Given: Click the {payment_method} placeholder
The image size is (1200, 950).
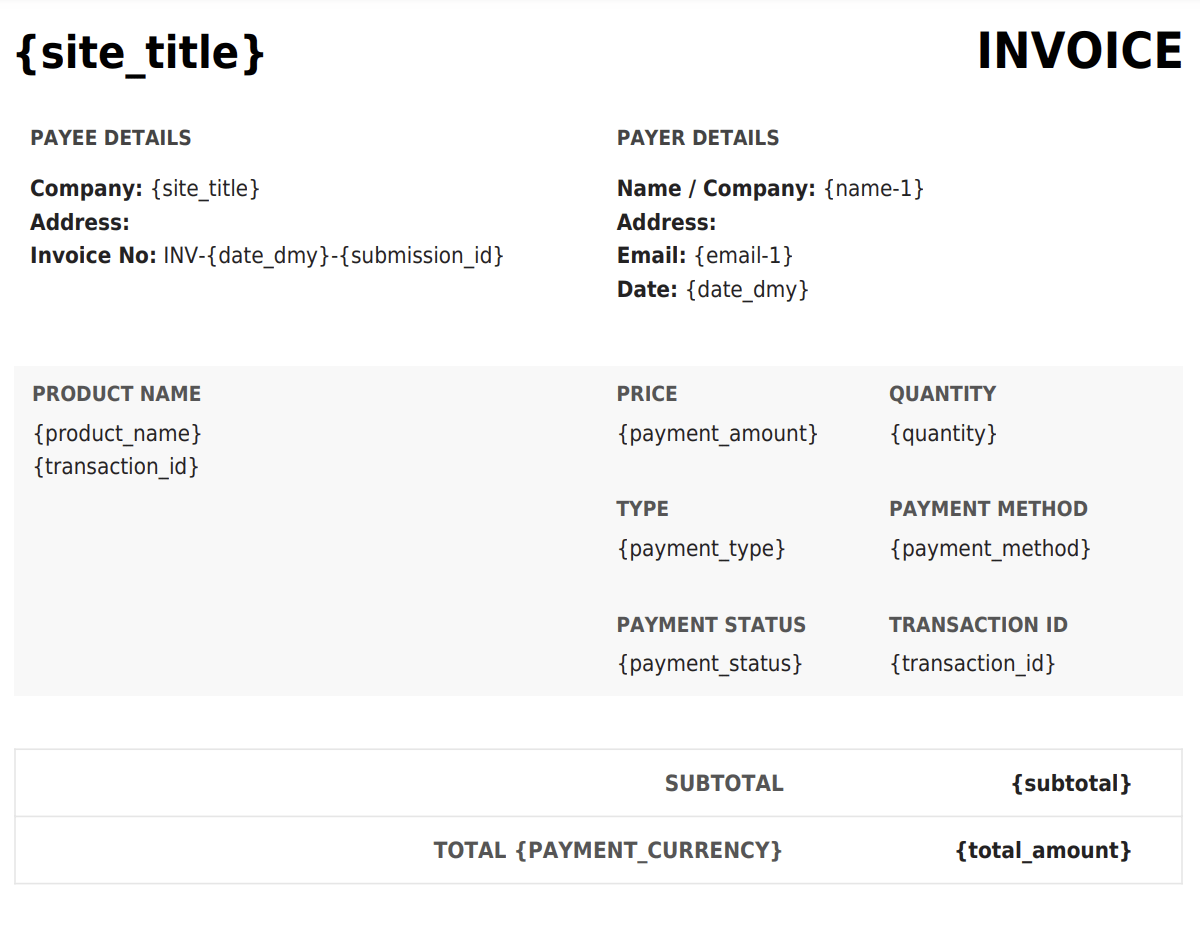Looking at the screenshot, I should point(990,548).
